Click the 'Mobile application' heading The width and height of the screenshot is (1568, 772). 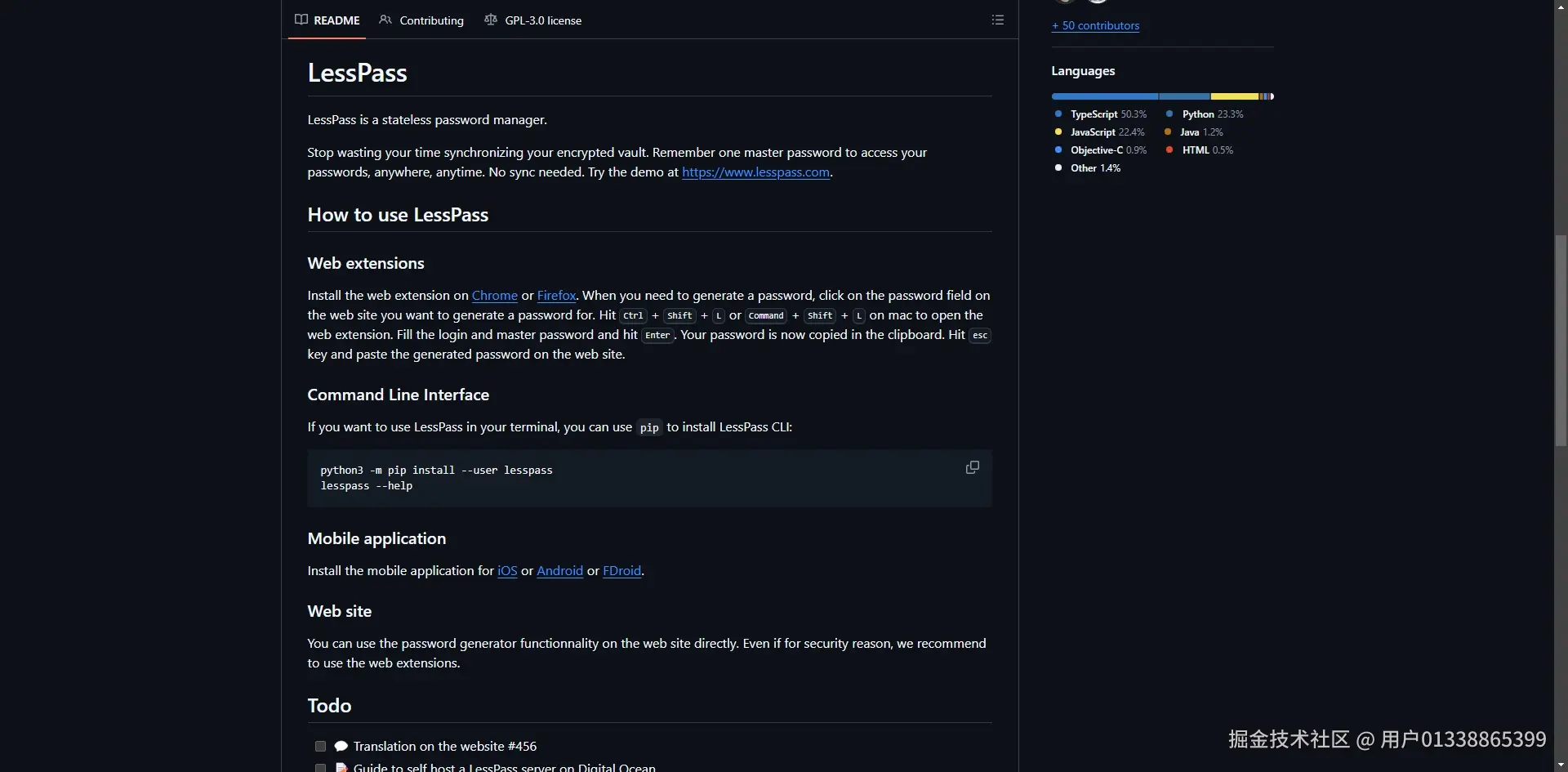(376, 538)
